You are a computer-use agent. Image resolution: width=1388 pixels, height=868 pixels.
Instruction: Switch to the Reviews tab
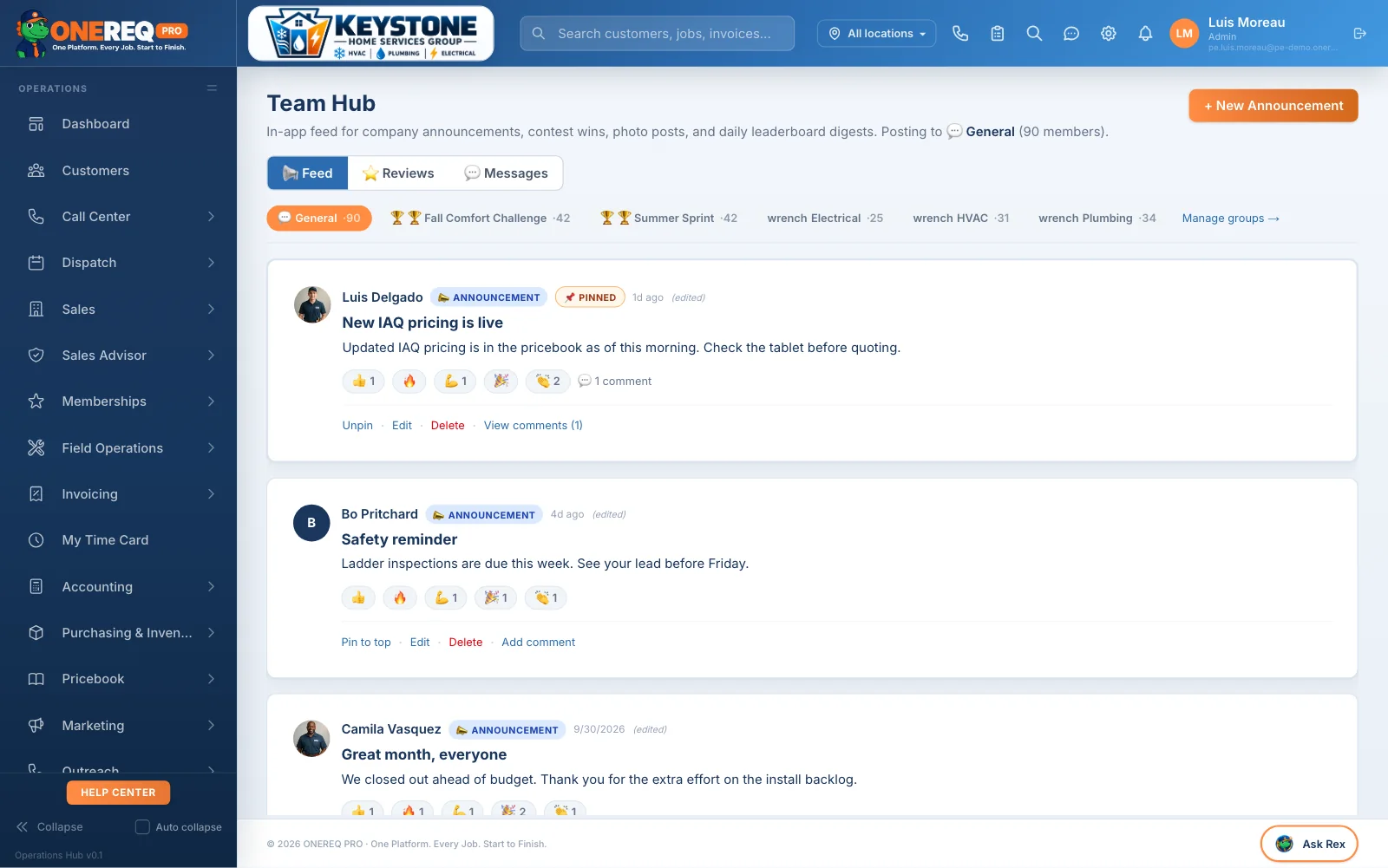click(398, 173)
